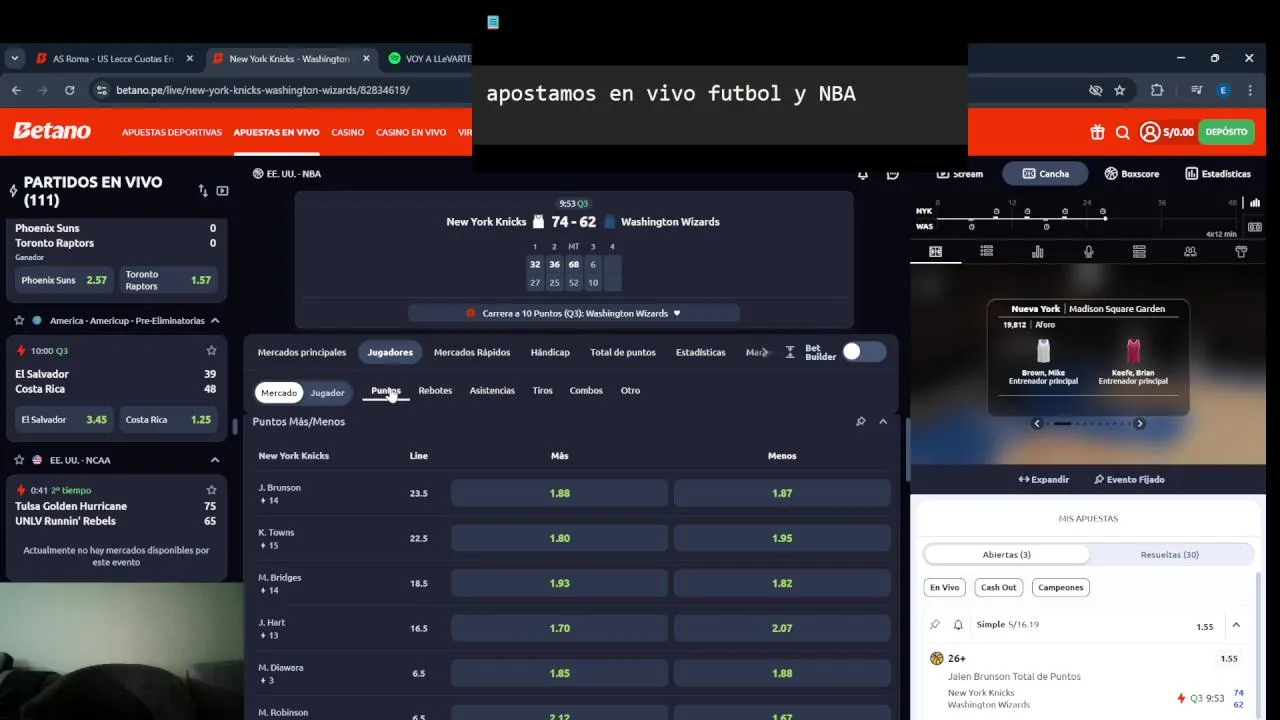Favorite the Tulsa vs UNLV match star
This screenshot has width=1280, height=720.
point(211,490)
